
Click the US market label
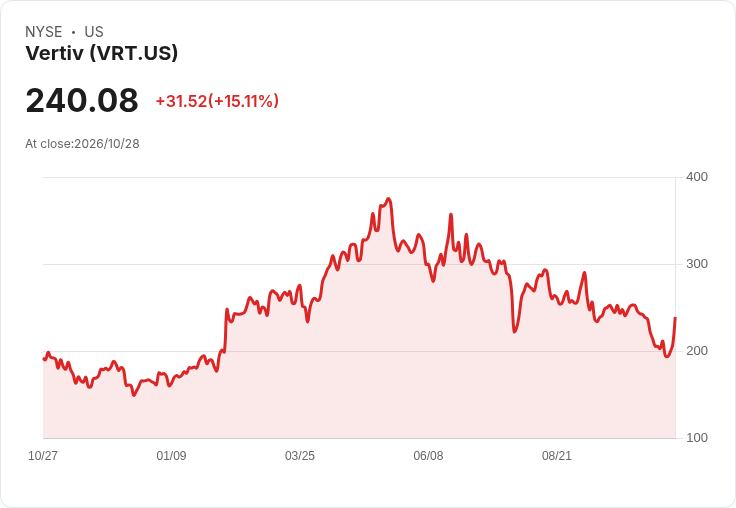pos(94,32)
